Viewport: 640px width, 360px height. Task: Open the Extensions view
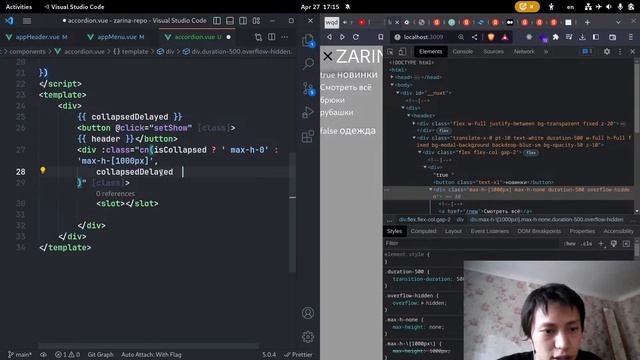tap(308, 136)
